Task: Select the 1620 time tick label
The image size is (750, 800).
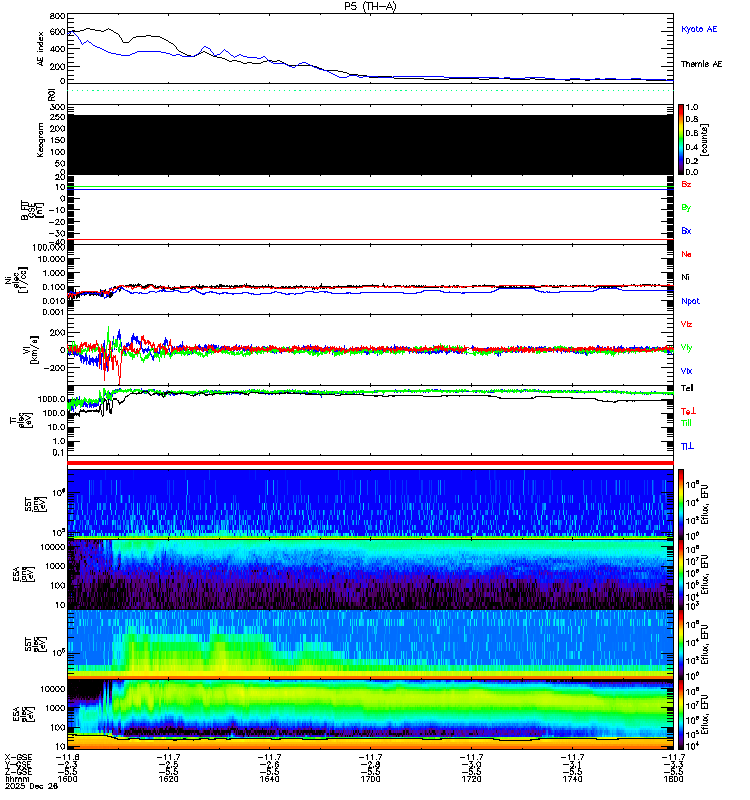Action: click(168, 779)
